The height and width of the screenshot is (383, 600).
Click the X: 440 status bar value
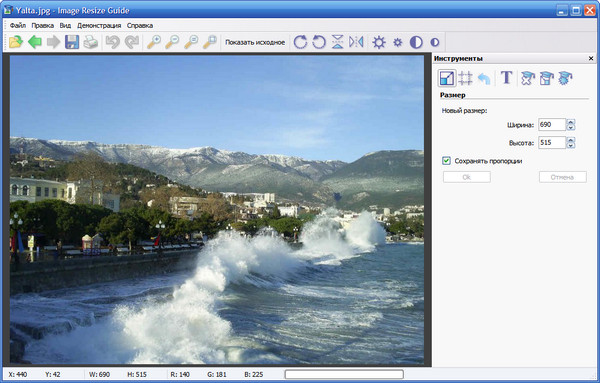(x=18, y=374)
